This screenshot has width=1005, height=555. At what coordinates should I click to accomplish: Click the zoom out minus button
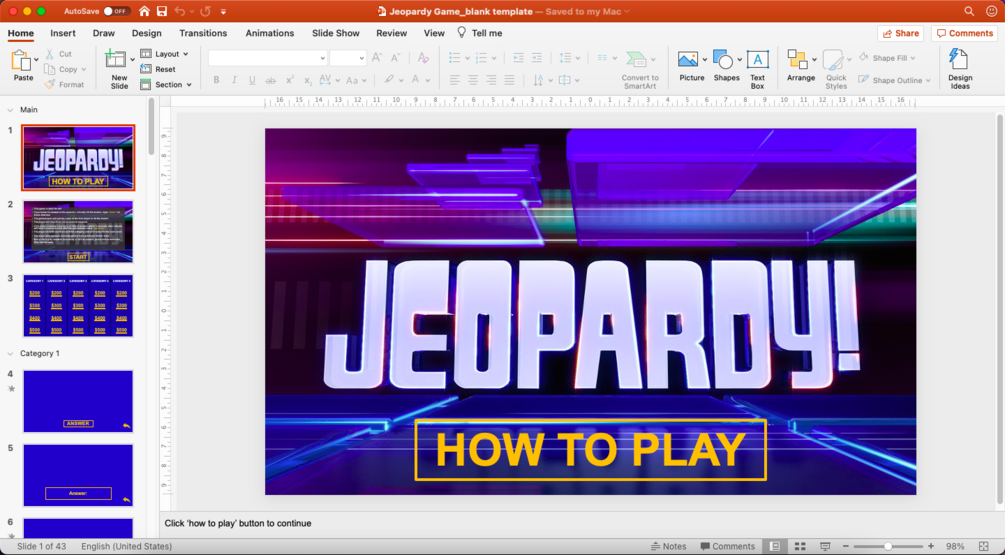[845, 546]
